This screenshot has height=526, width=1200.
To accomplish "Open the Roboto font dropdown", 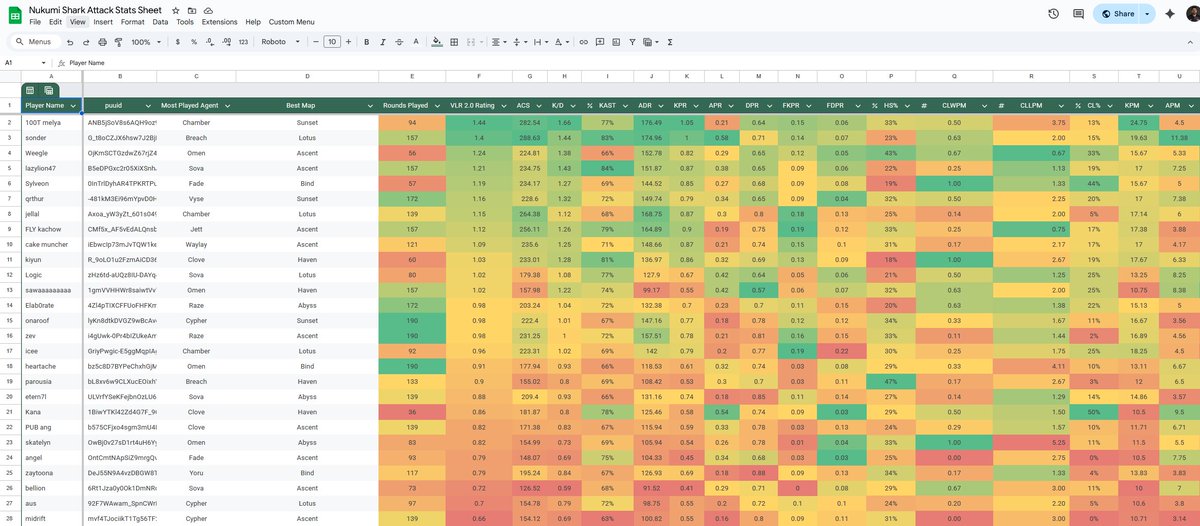I will (279, 42).
